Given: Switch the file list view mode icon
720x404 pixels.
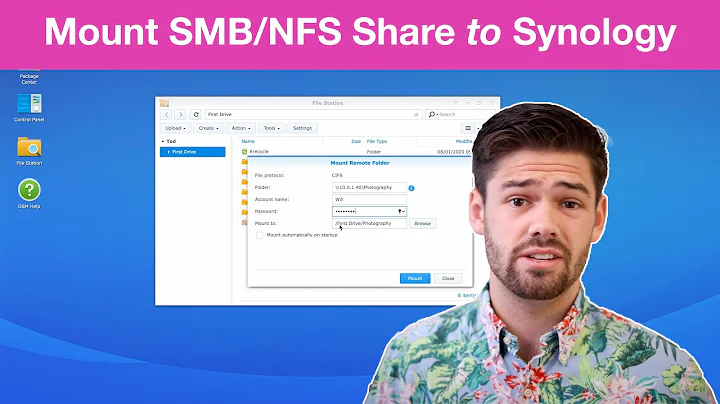Looking at the screenshot, I should click(467, 128).
